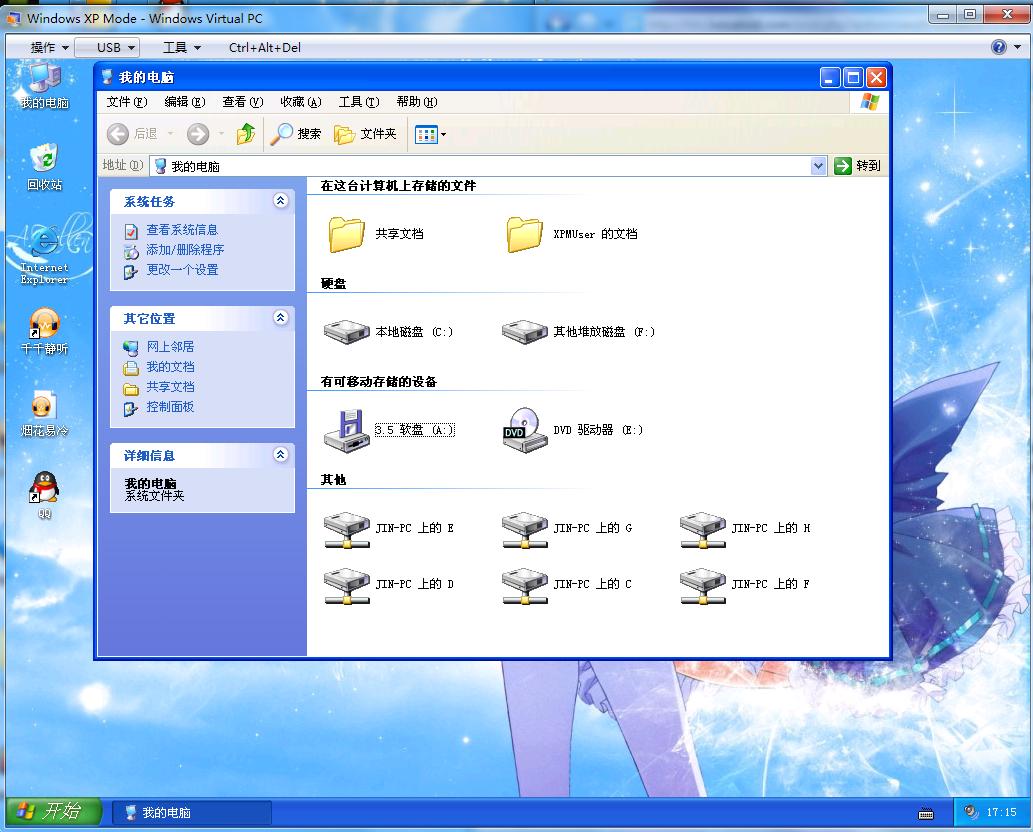1033x832 pixels.
Task: Collapse the 系统任务 panel
Action: 281,200
